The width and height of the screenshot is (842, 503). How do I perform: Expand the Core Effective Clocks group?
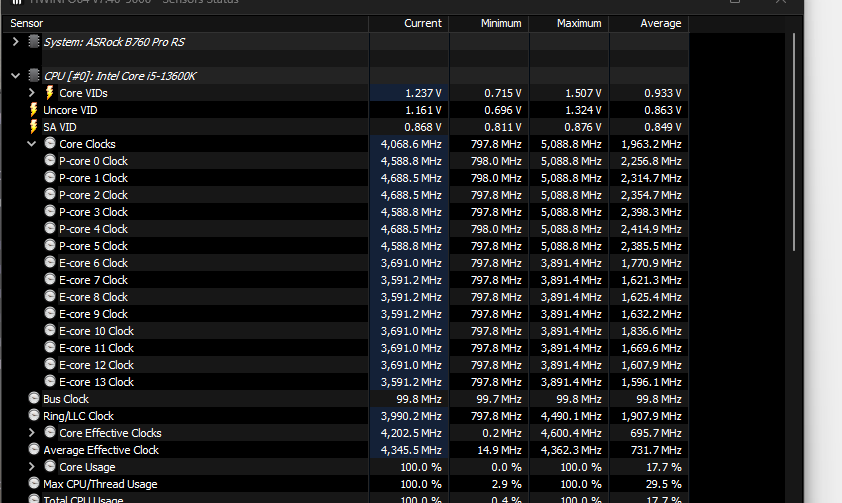tap(32, 433)
